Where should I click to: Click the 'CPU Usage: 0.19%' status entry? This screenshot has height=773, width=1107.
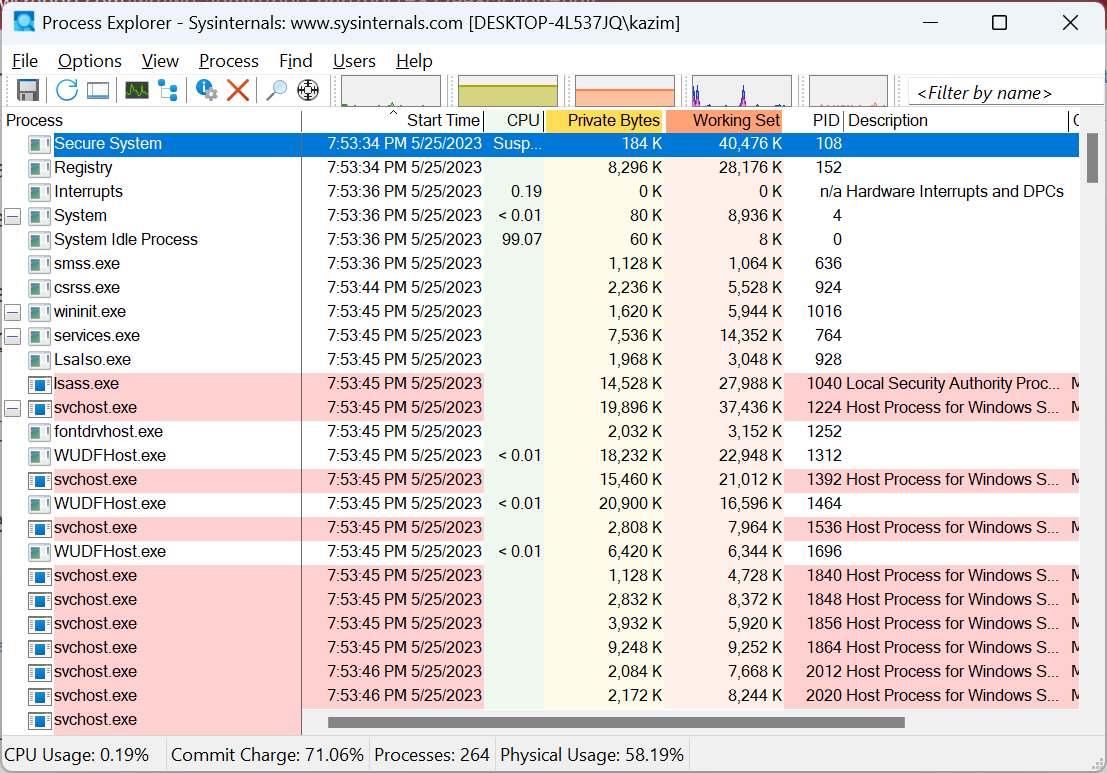point(77,755)
